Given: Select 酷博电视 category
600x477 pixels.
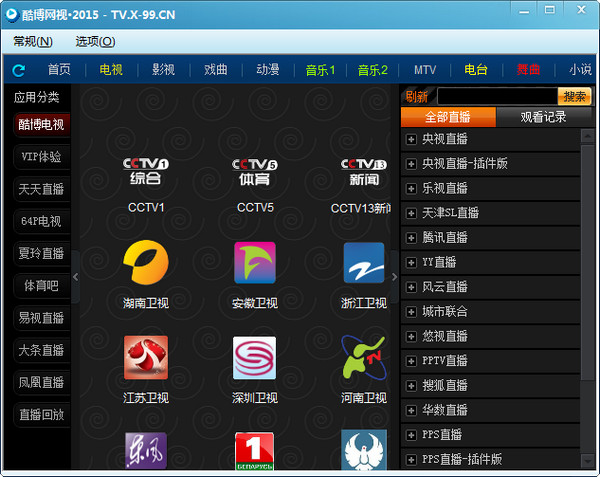Looking at the screenshot, I should tap(41, 125).
